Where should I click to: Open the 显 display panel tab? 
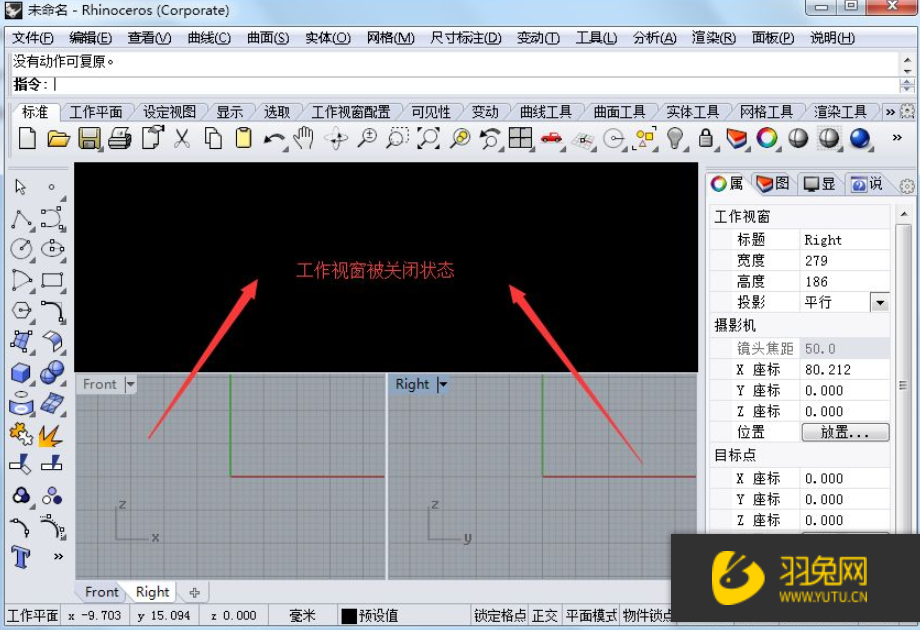pyautogui.click(x=820, y=184)
